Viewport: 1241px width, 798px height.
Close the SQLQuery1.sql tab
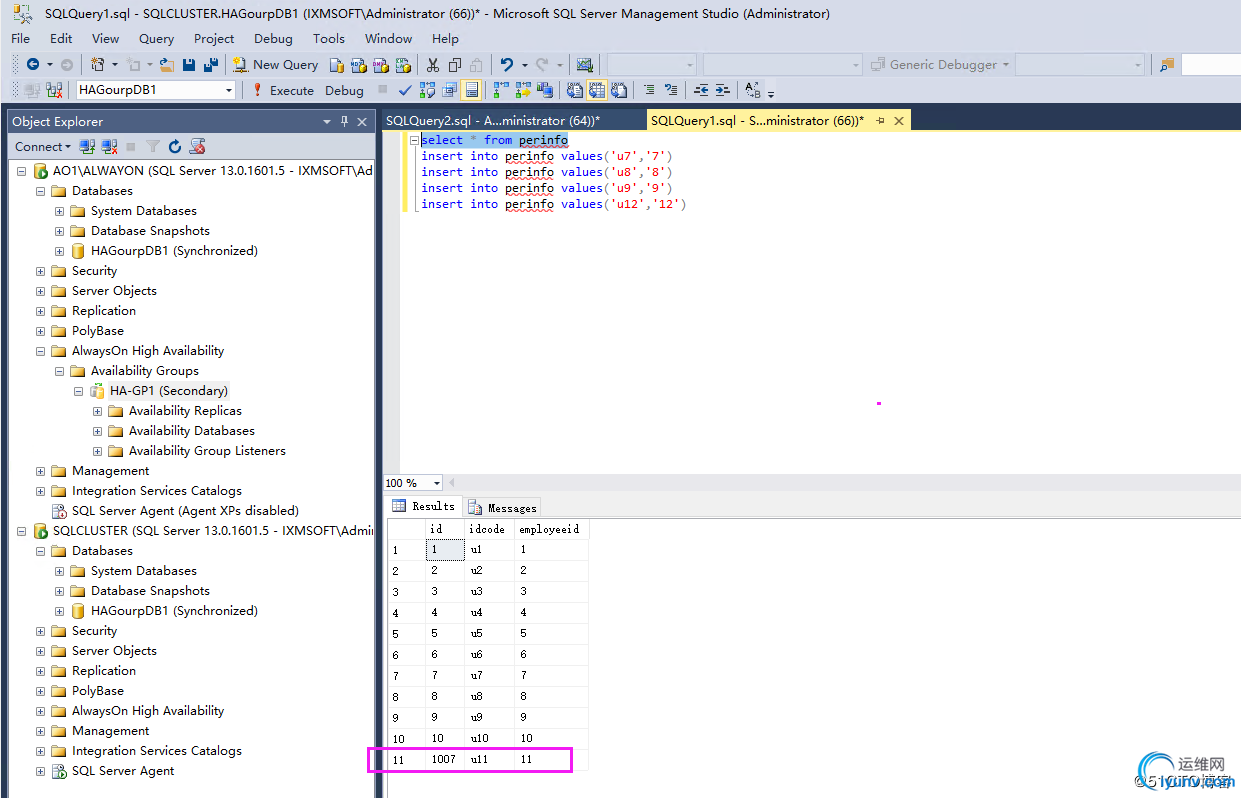(x=899, y=121)
